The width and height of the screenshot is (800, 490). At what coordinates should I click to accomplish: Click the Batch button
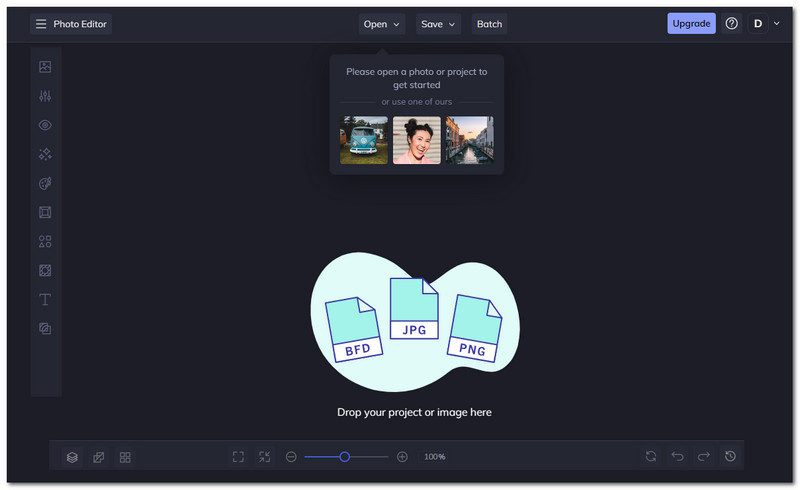pos(489,24)
